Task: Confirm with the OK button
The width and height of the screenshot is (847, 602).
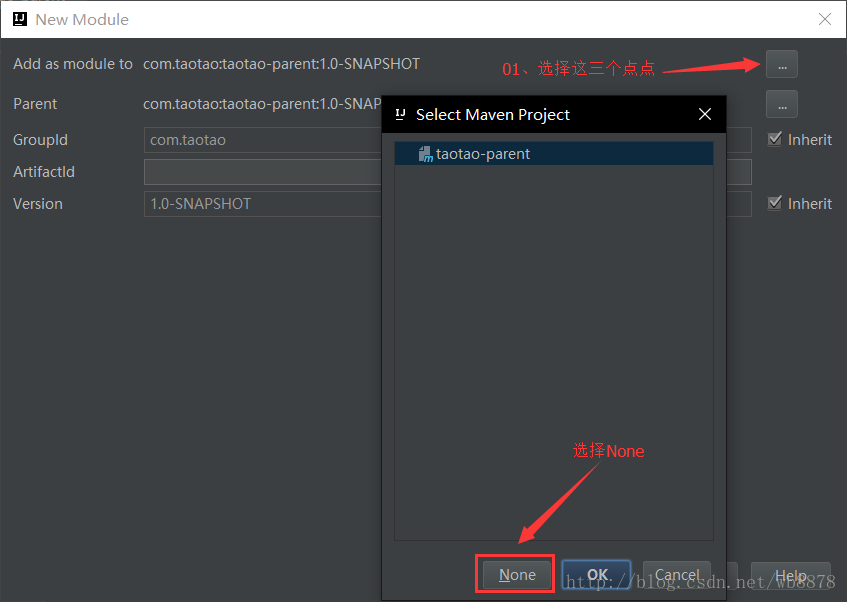Action: point(596,574)
